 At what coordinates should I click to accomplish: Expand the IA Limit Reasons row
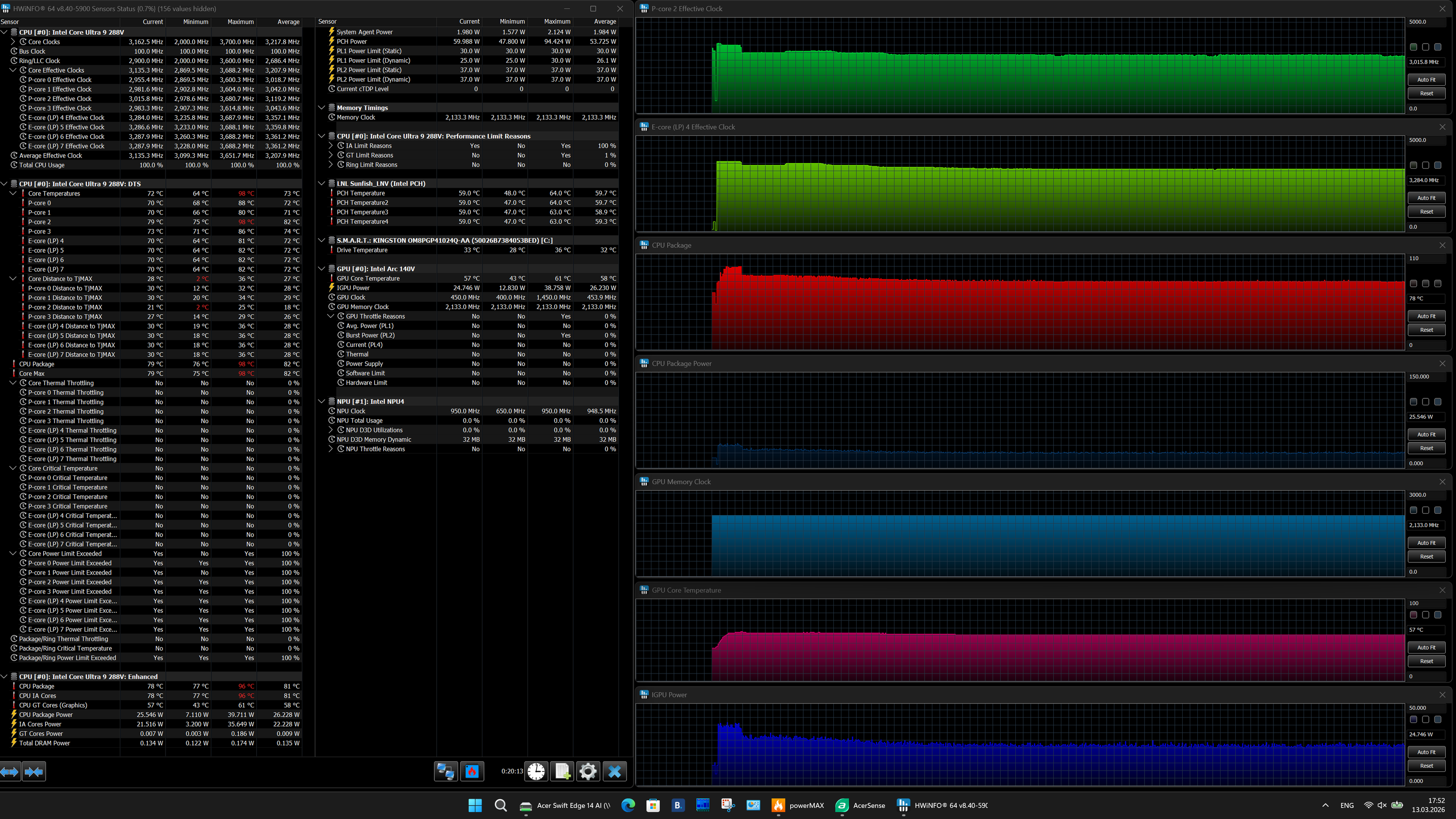[x=331, y=146]
